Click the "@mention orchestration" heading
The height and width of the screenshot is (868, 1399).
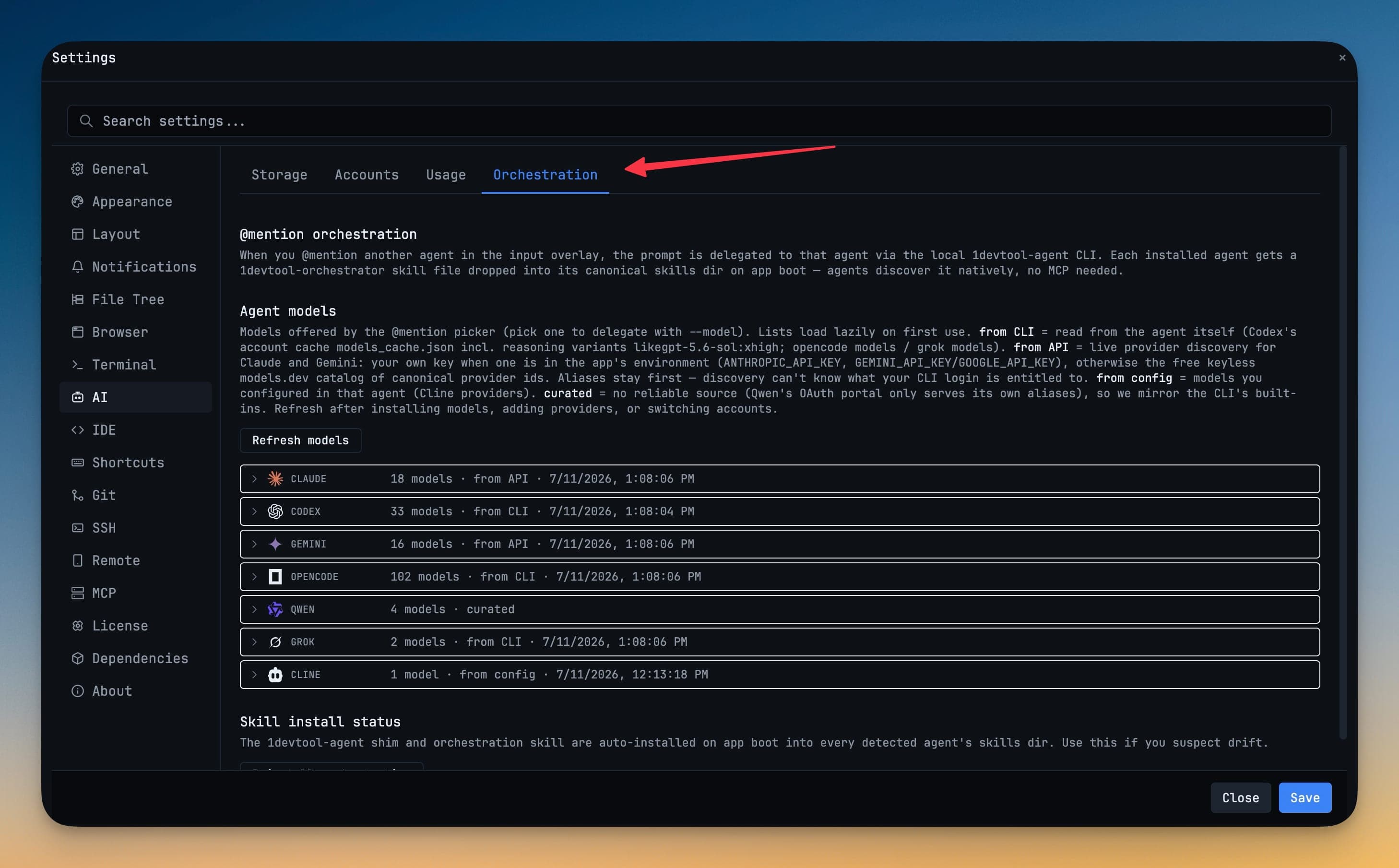(x=328, y=234)
